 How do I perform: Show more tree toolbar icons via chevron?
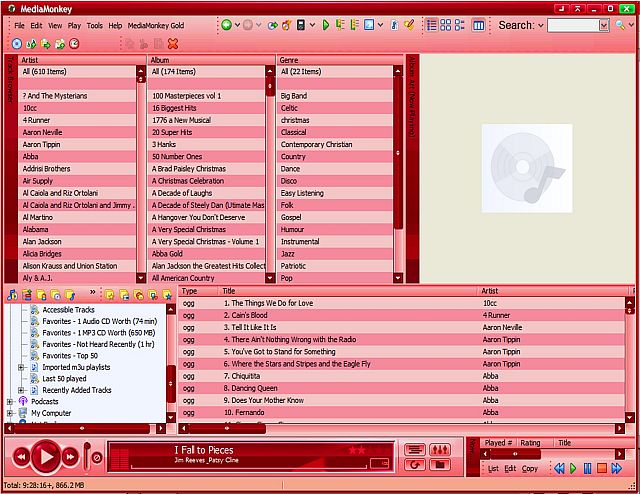click(x=93, y=292)
